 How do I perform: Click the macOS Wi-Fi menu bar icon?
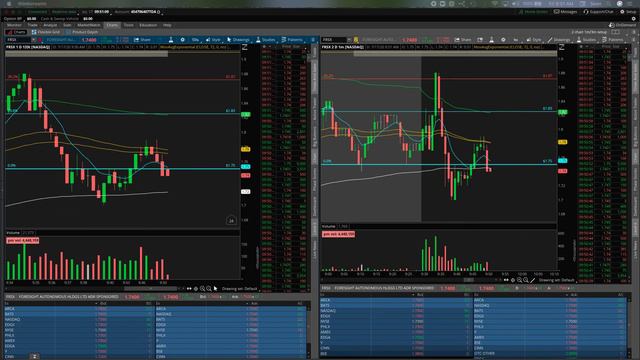point(495,3)
